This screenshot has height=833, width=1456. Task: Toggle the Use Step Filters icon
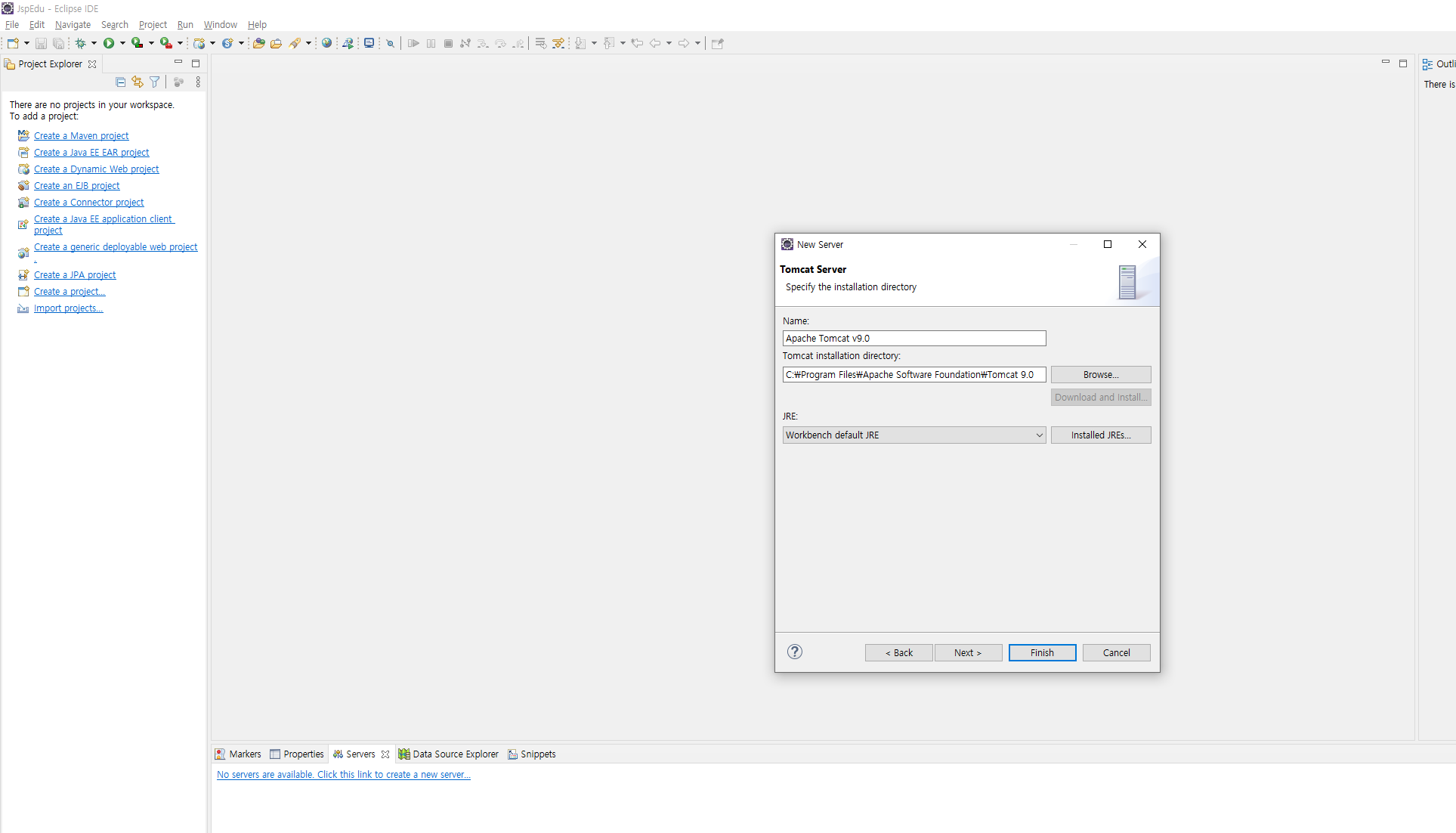click(x=558, y=43)
